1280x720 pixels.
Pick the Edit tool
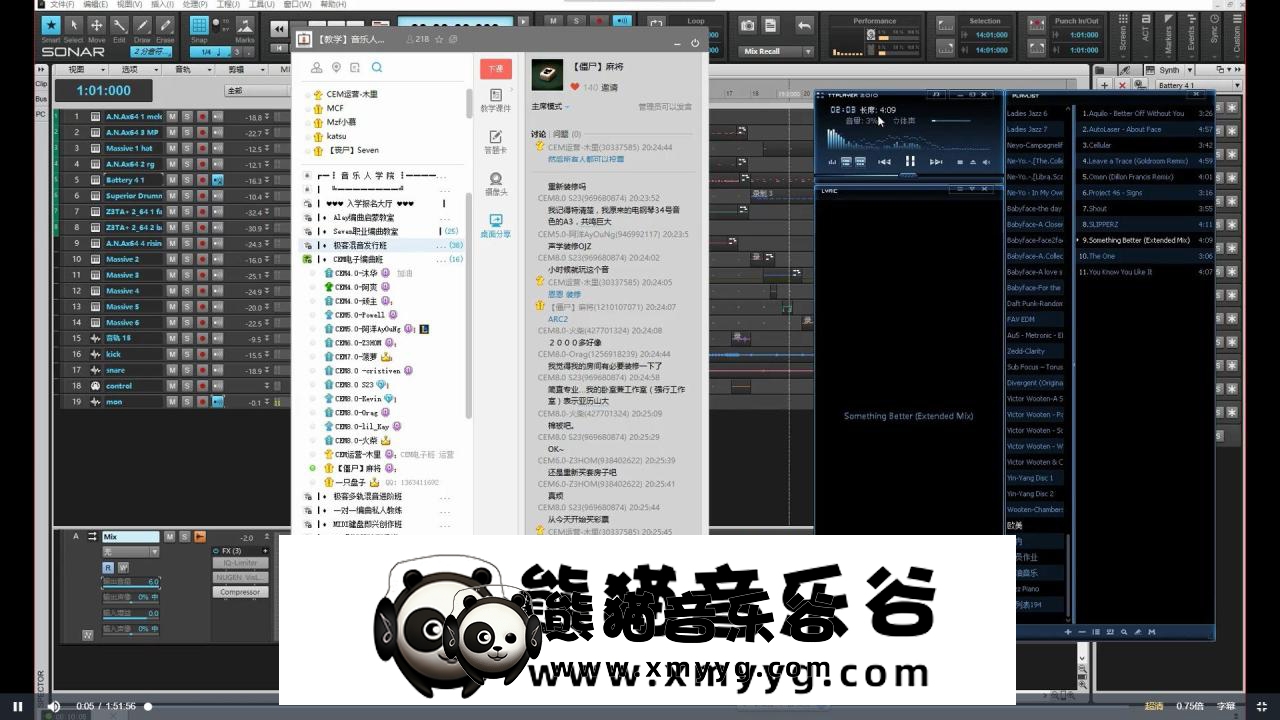pyautogui.click(x=119, y=25)
